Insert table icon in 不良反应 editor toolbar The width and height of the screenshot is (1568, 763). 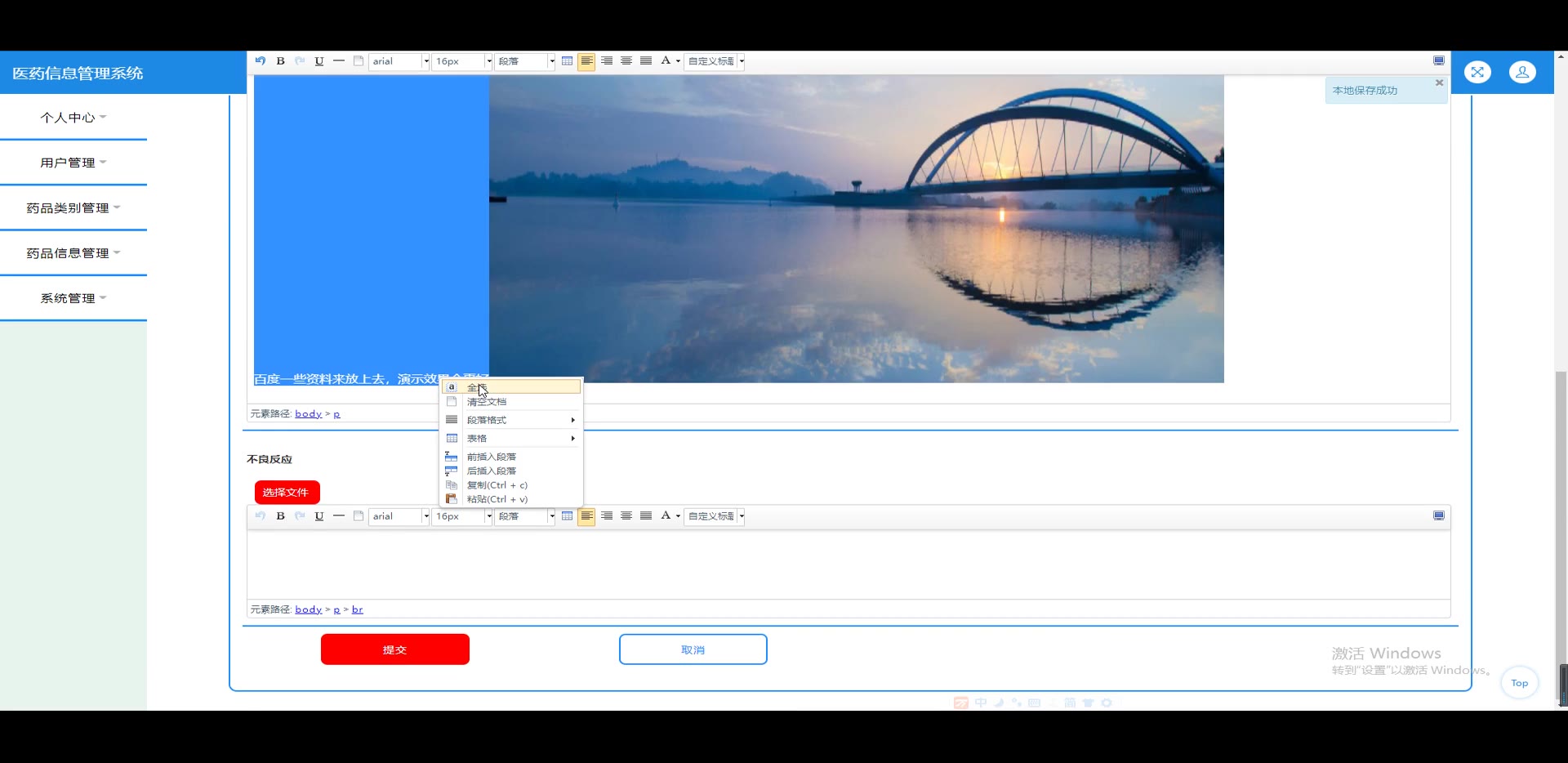[x=568, y=516]
